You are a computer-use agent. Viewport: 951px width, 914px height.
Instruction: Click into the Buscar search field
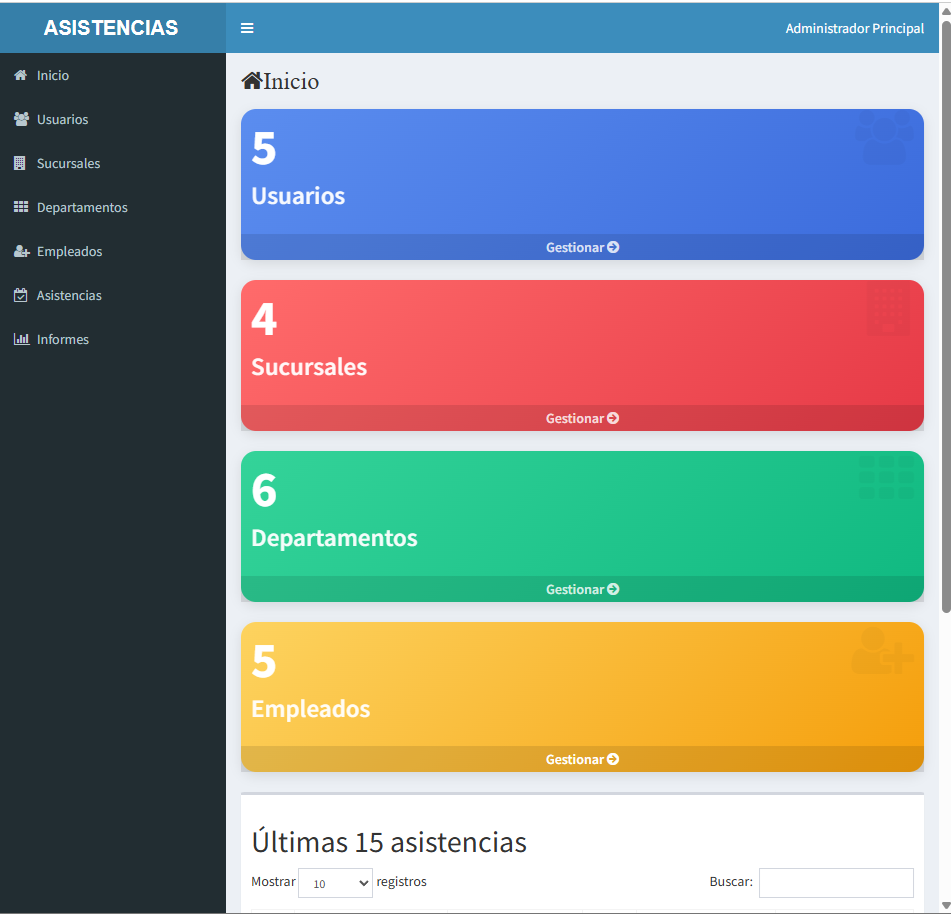[835, 883]
